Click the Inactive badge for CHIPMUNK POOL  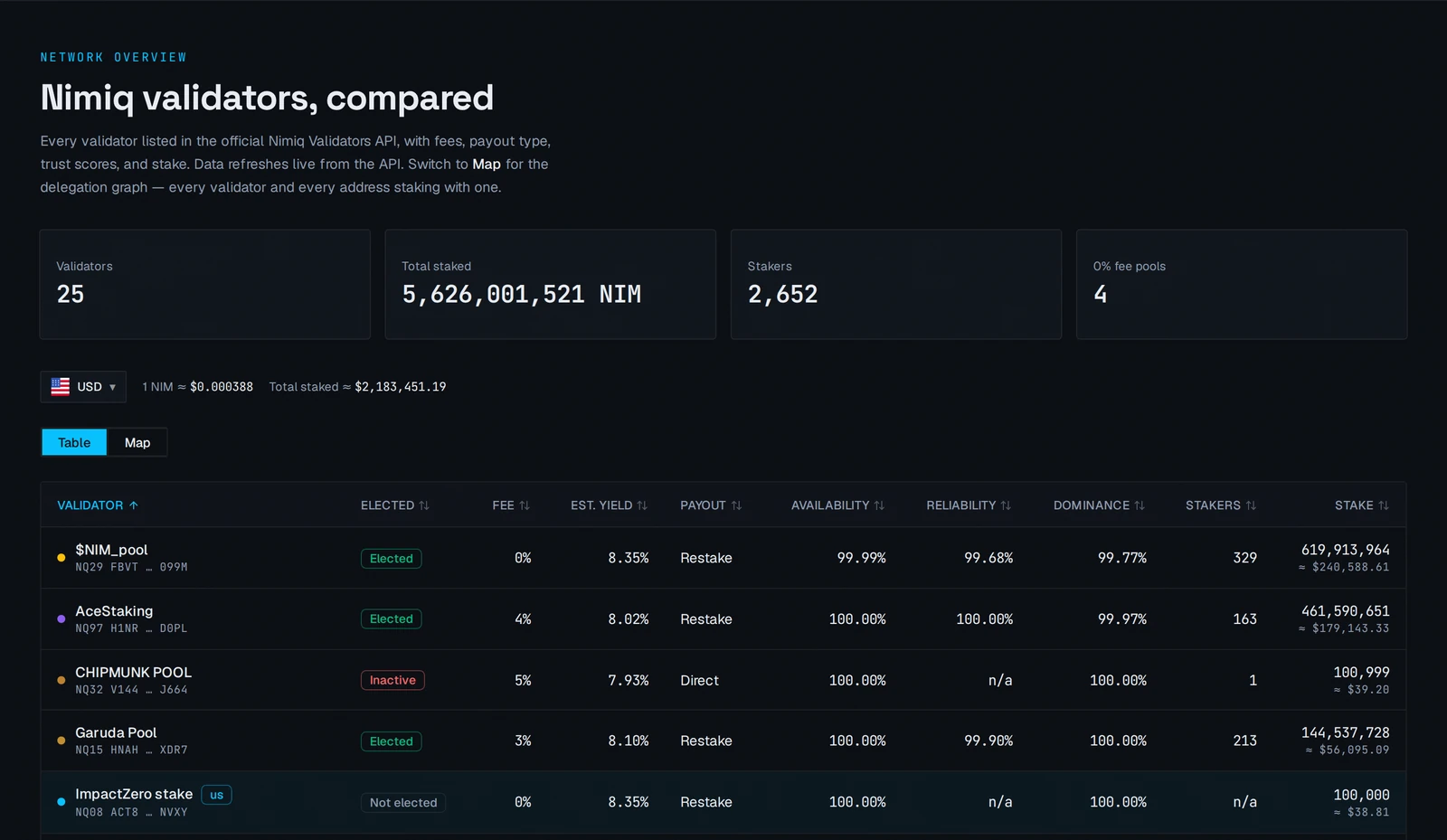click(x=392, y=680)
